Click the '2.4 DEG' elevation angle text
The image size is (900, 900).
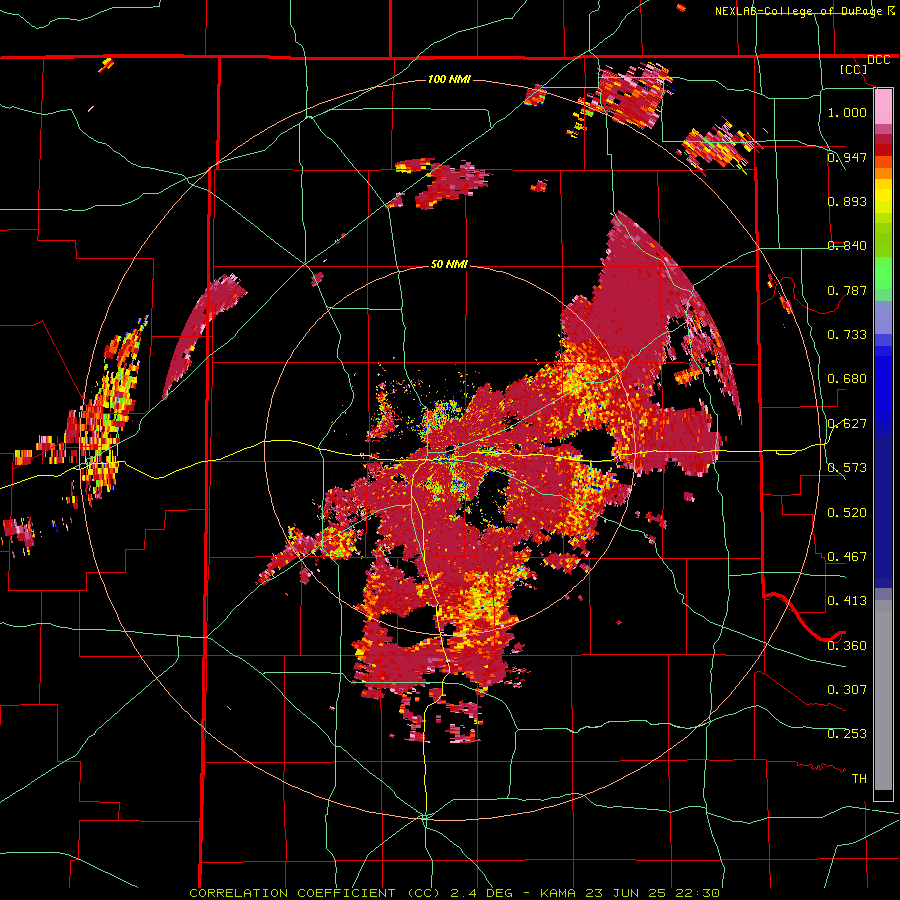click(x=482, y=893)
